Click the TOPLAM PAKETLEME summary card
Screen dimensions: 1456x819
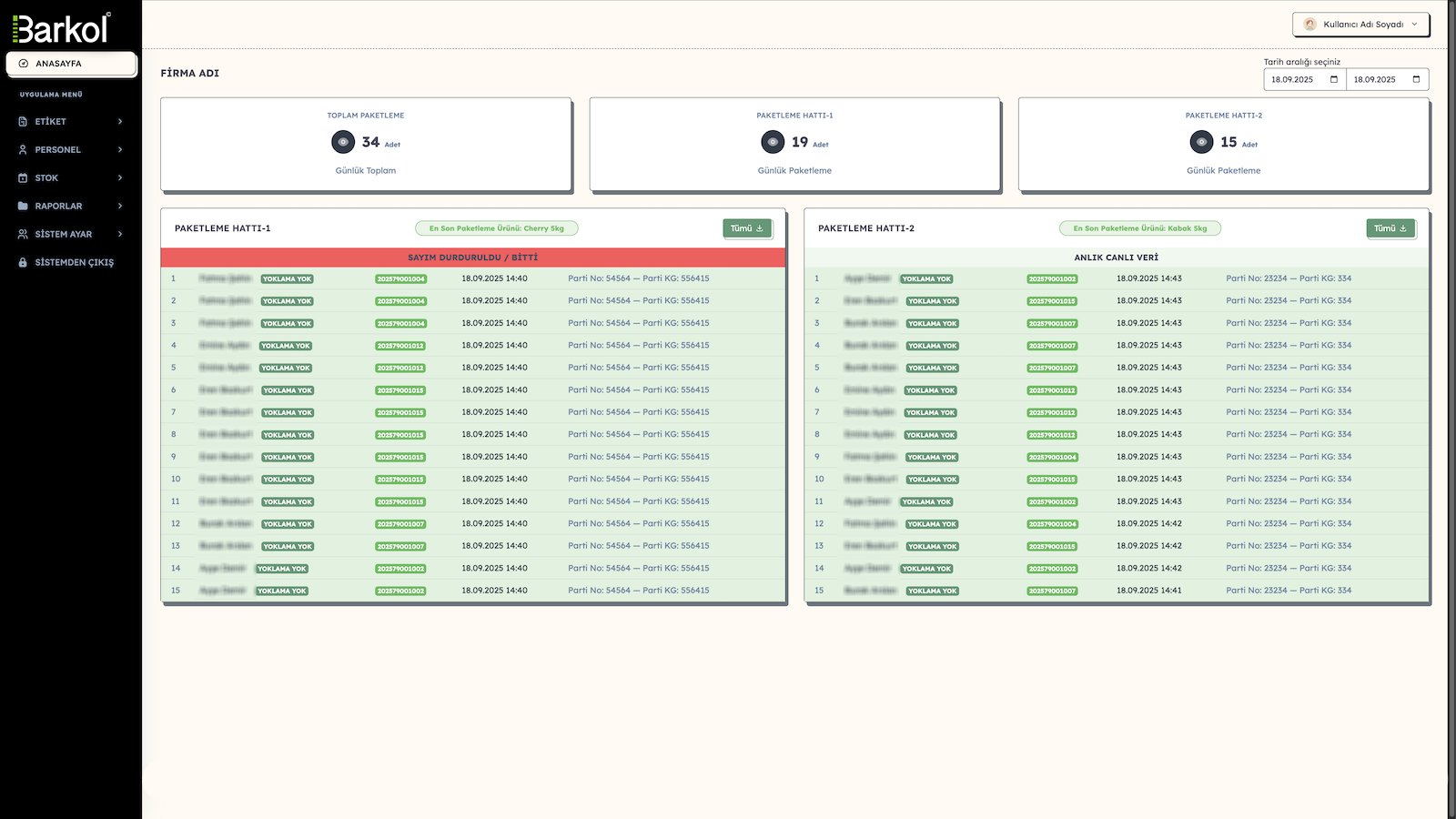point(366,144)
